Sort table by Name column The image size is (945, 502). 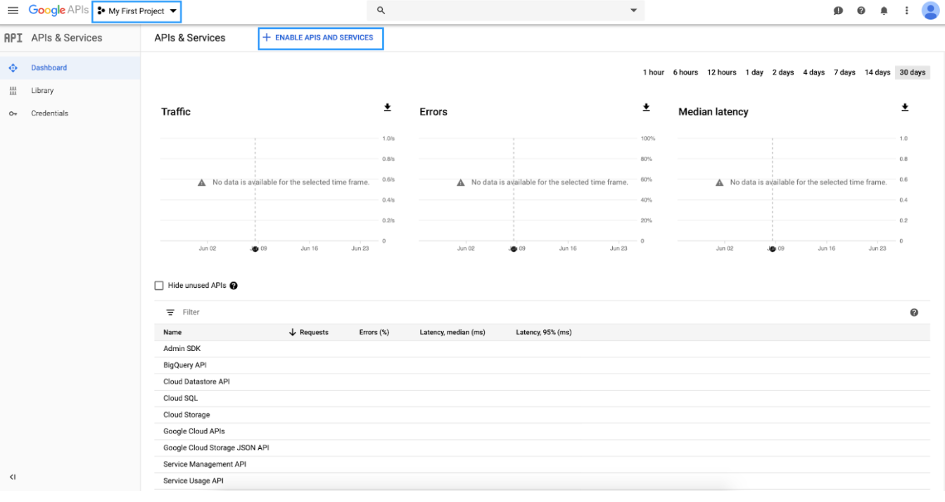coord(172,332)
